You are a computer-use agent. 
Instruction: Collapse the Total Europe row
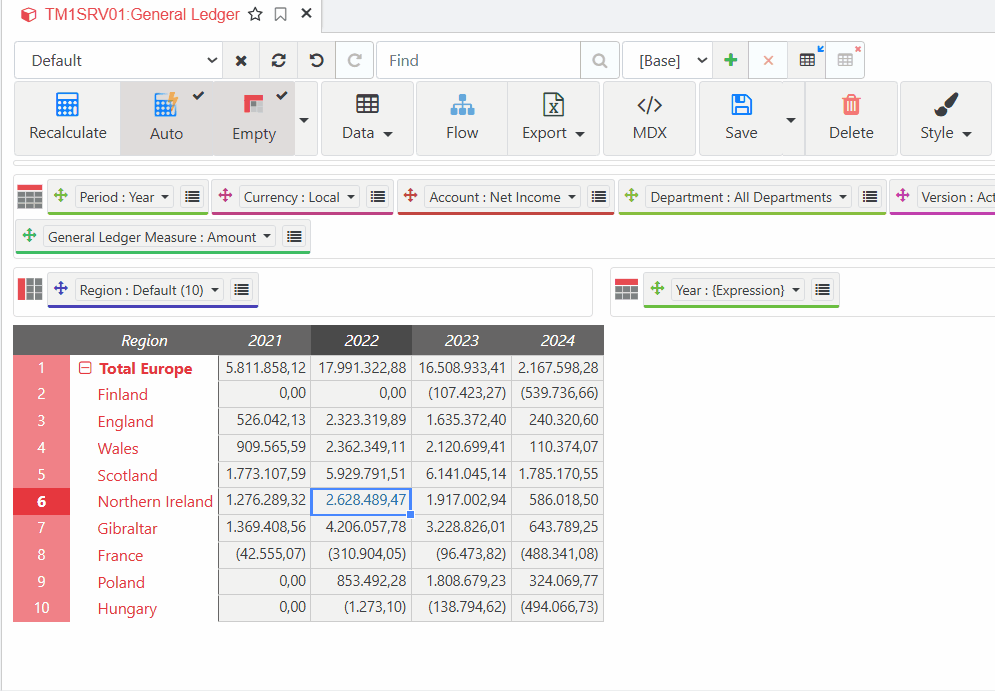85,368
